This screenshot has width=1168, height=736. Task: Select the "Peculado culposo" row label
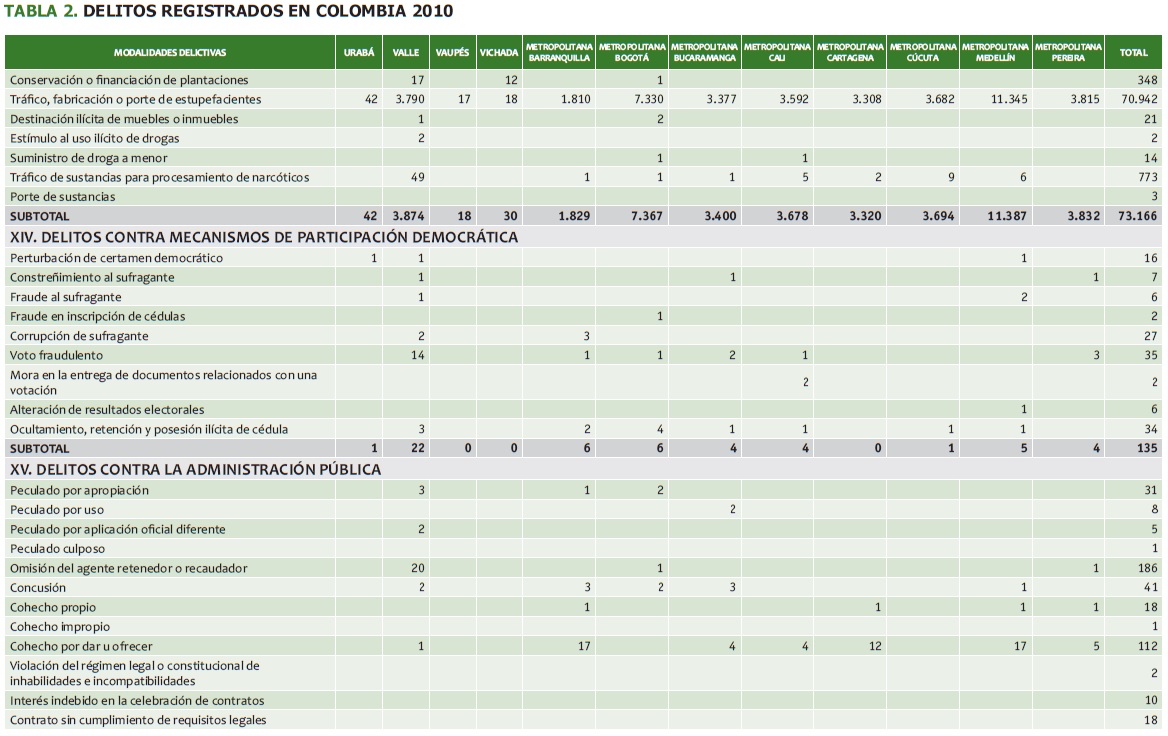point(57,549)
